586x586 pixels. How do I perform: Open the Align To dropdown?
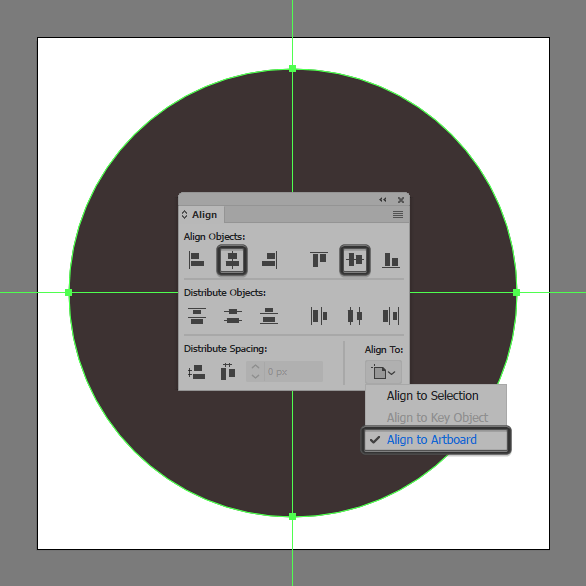point(383,372)
